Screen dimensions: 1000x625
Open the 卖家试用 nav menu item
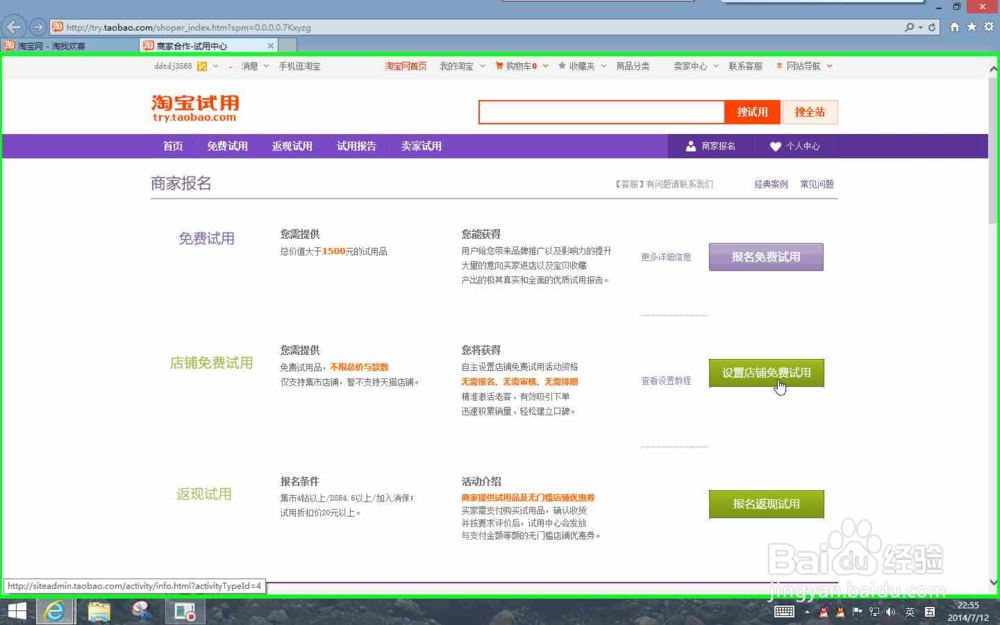421,146
